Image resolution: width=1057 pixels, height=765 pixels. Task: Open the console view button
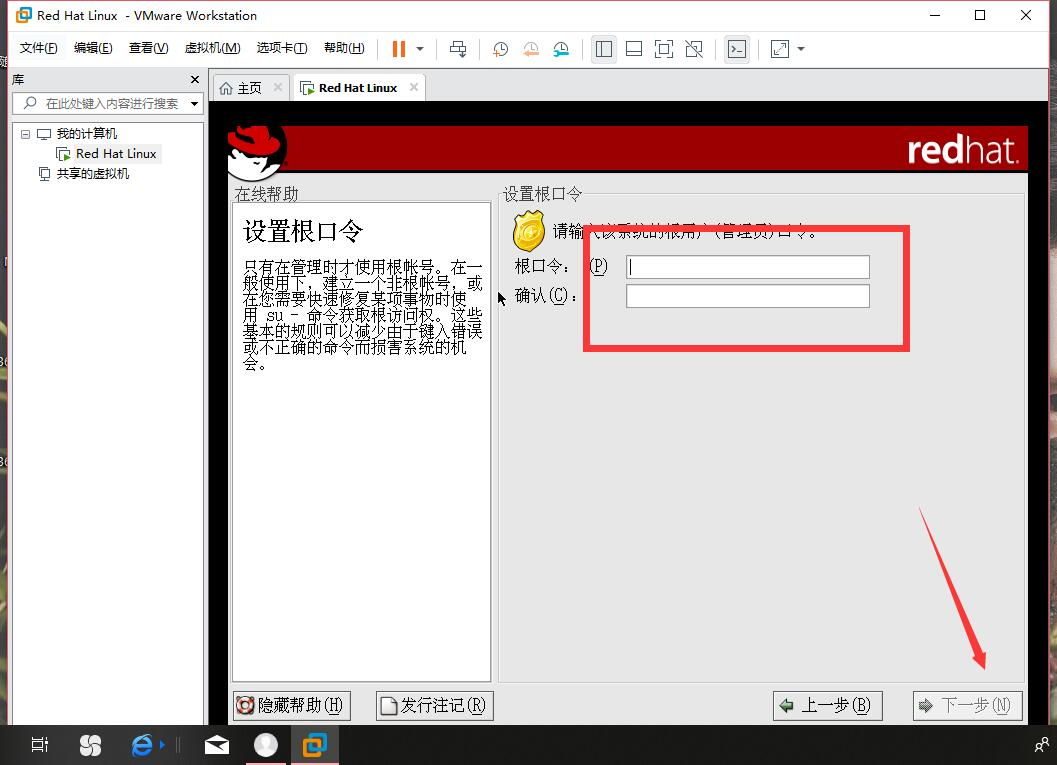tap(737, 49)
